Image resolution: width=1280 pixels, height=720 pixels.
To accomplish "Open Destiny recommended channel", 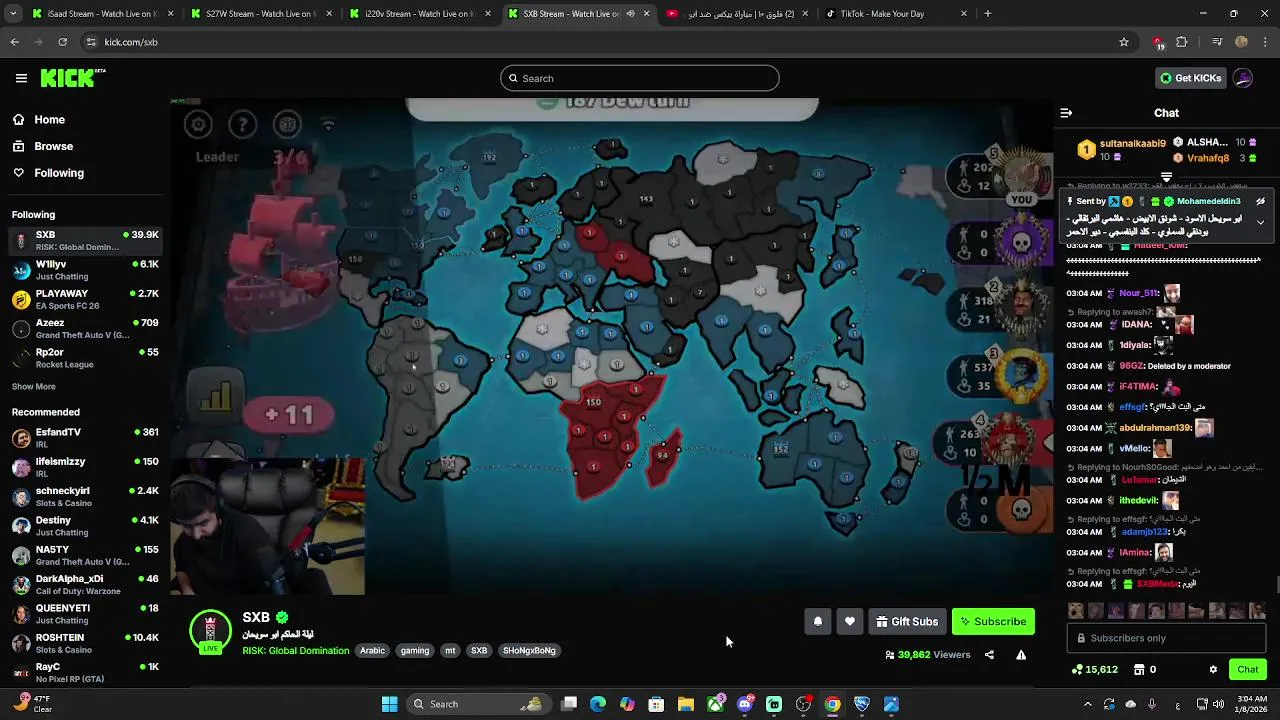I will point(85,526).
